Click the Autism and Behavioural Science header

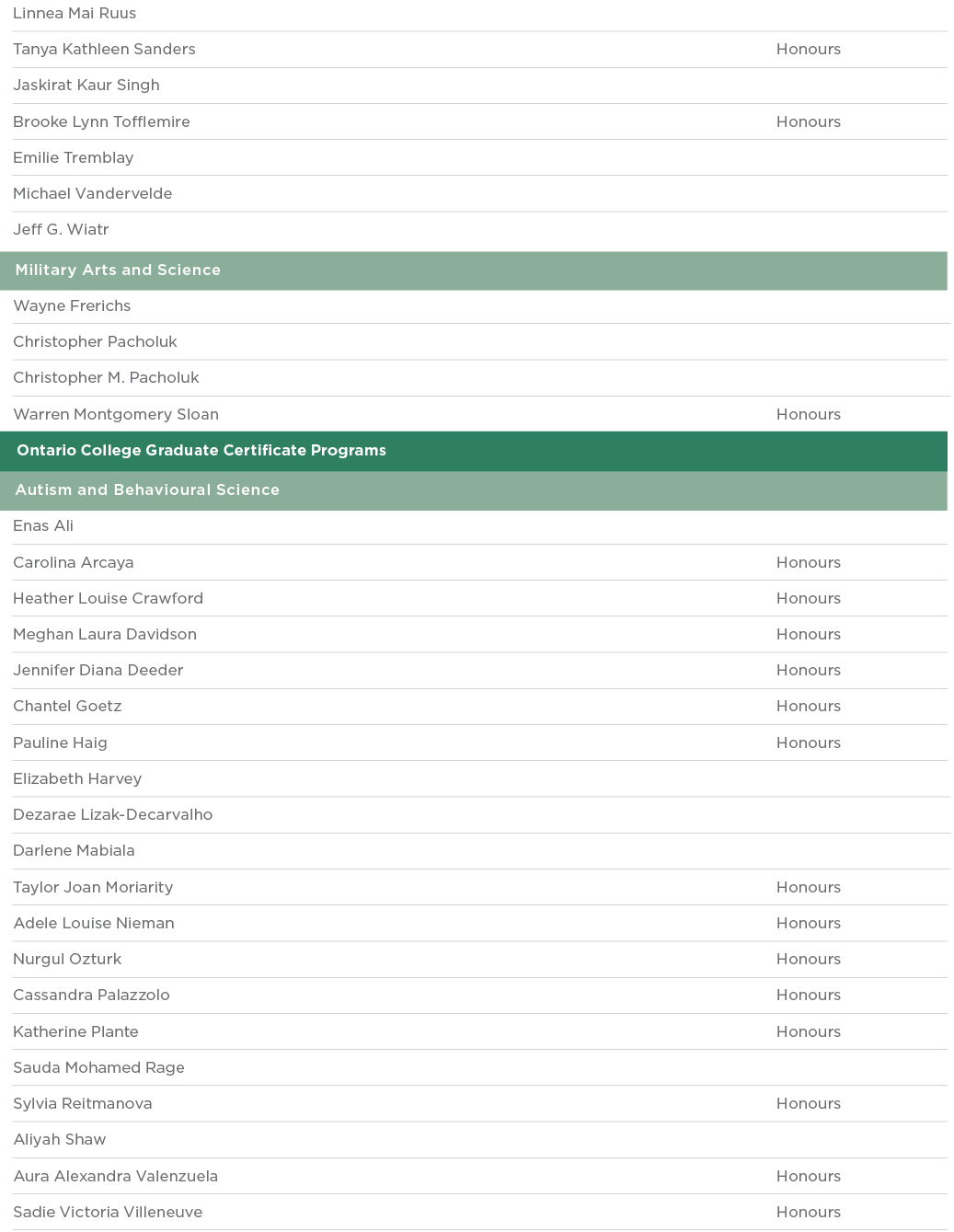pos(147,490)
